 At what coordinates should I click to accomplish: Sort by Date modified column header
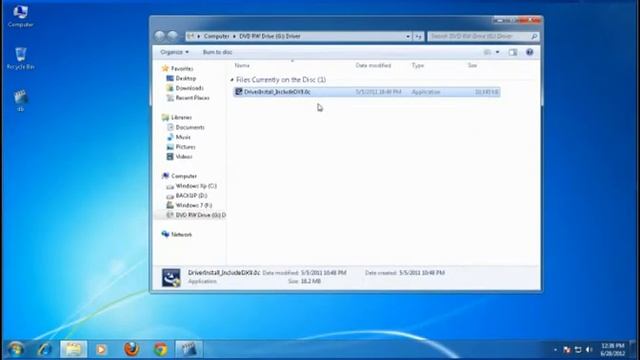pyautogui.click(x=373, y=65)
